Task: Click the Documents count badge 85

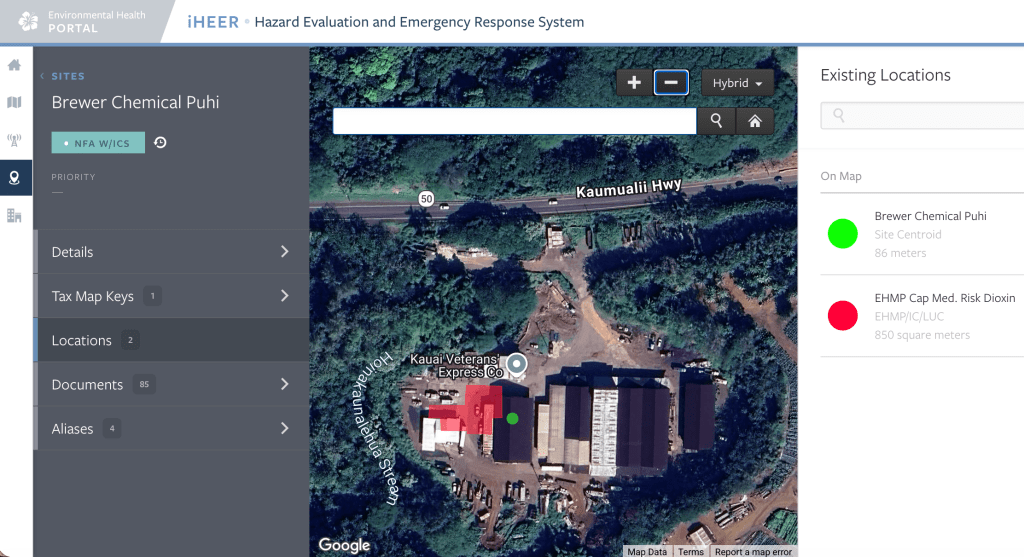Action: [x=144, y=384]
